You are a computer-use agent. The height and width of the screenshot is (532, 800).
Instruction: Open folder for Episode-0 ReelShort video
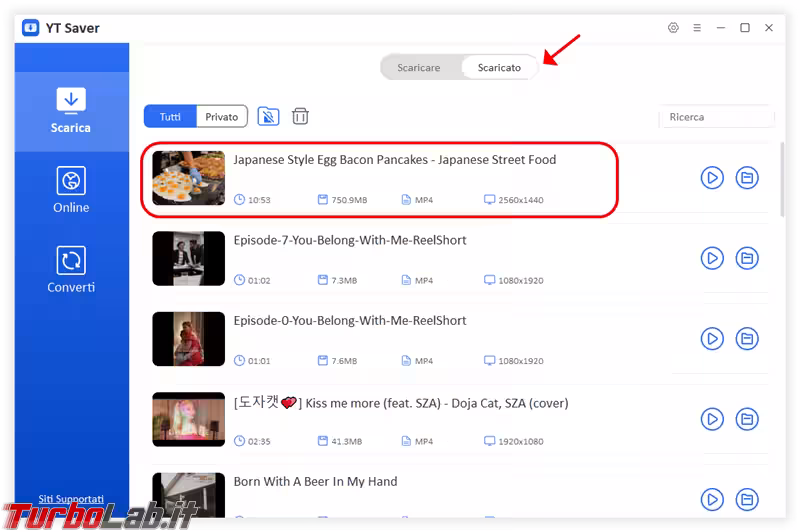click(746, 339)
